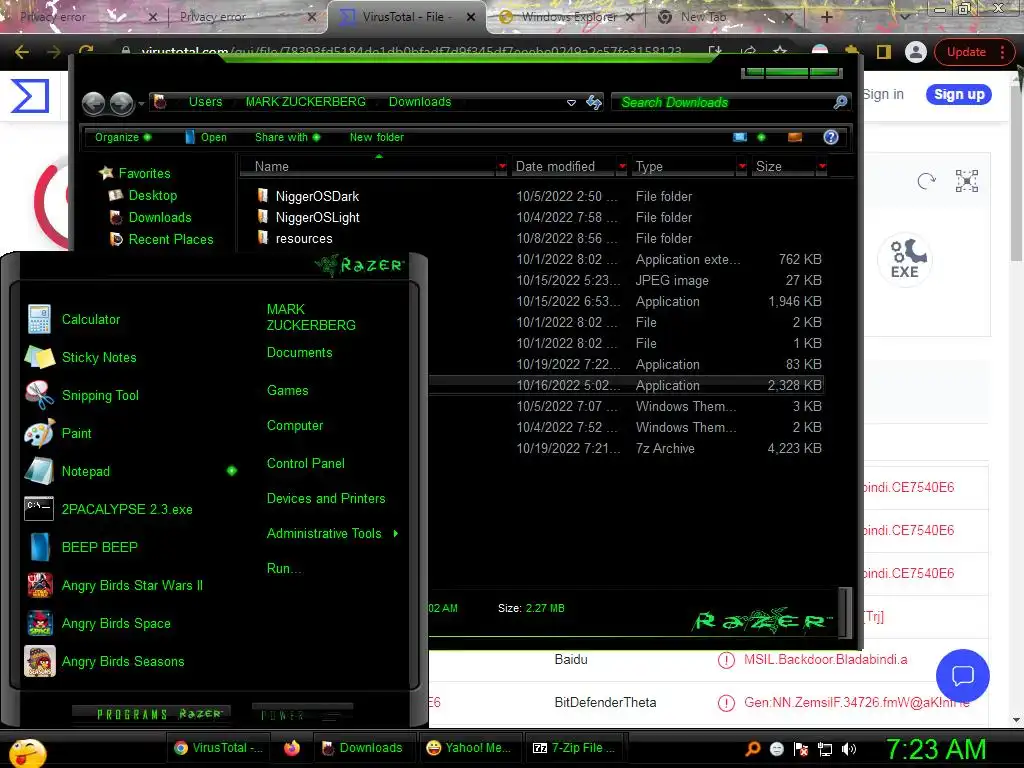Click the Explorer forward arrow button
1024x768 pixels.
pyautogui.click(x=121, y=103)
